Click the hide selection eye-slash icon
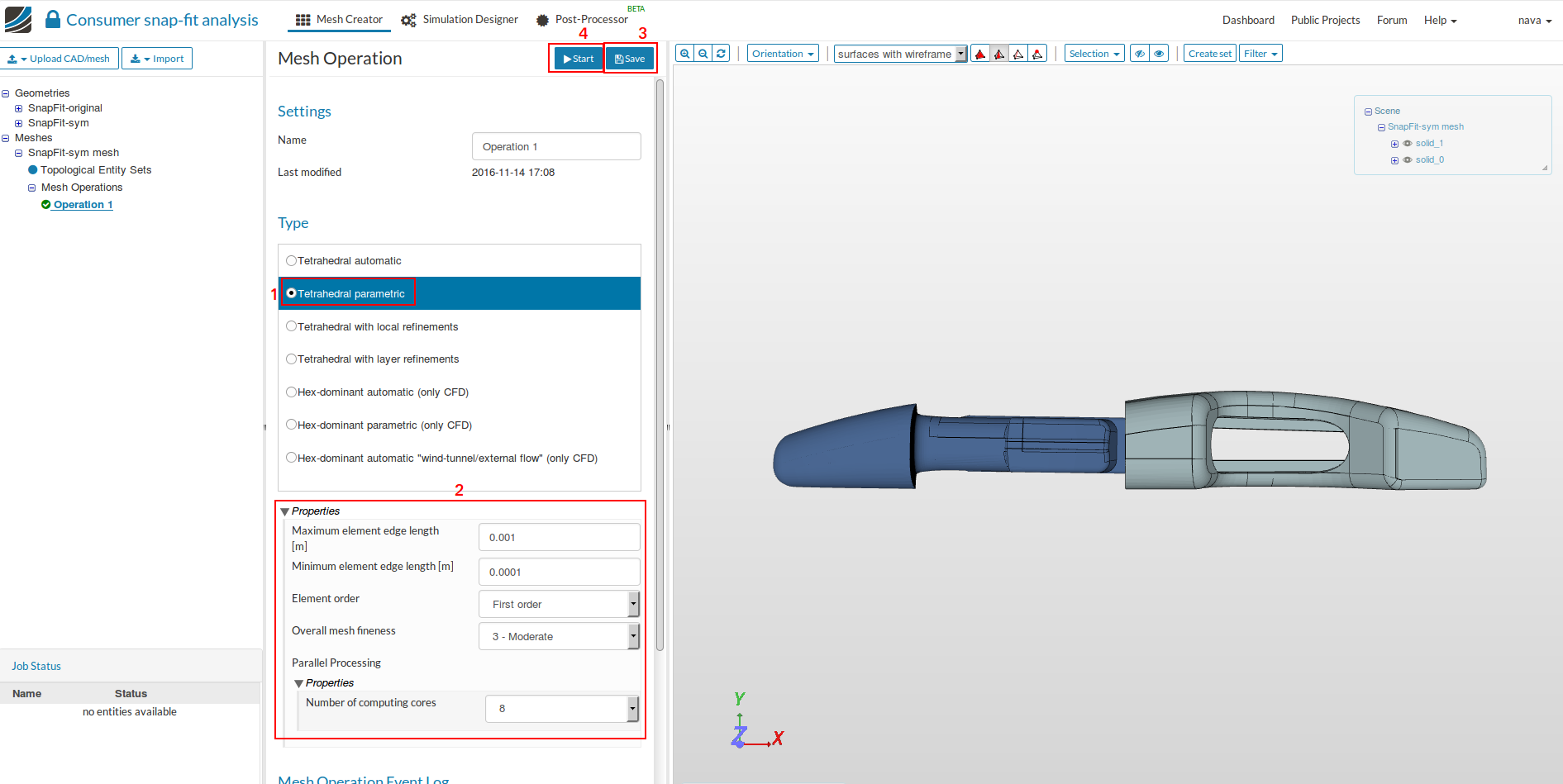 (x=1140, y=54)
